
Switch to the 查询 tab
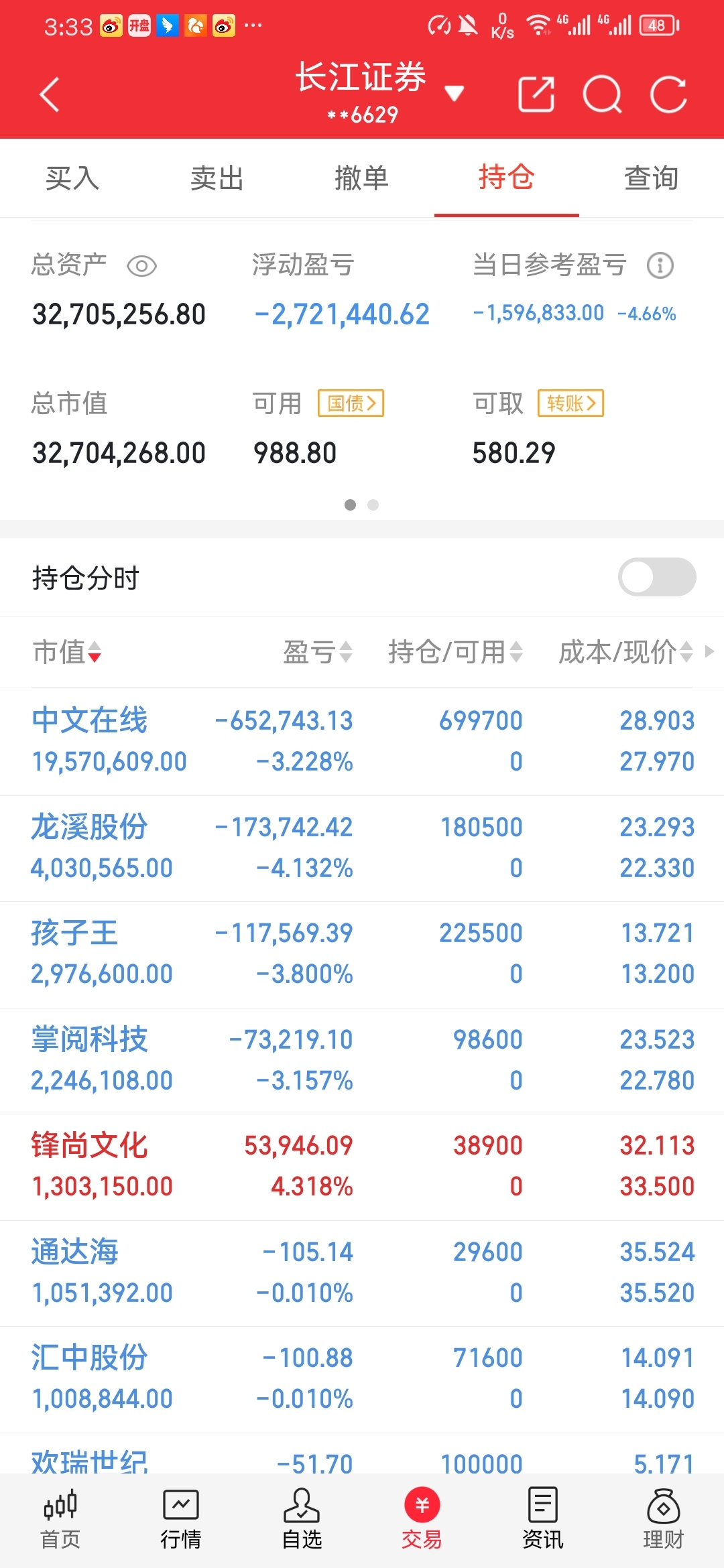coord(652,178)
